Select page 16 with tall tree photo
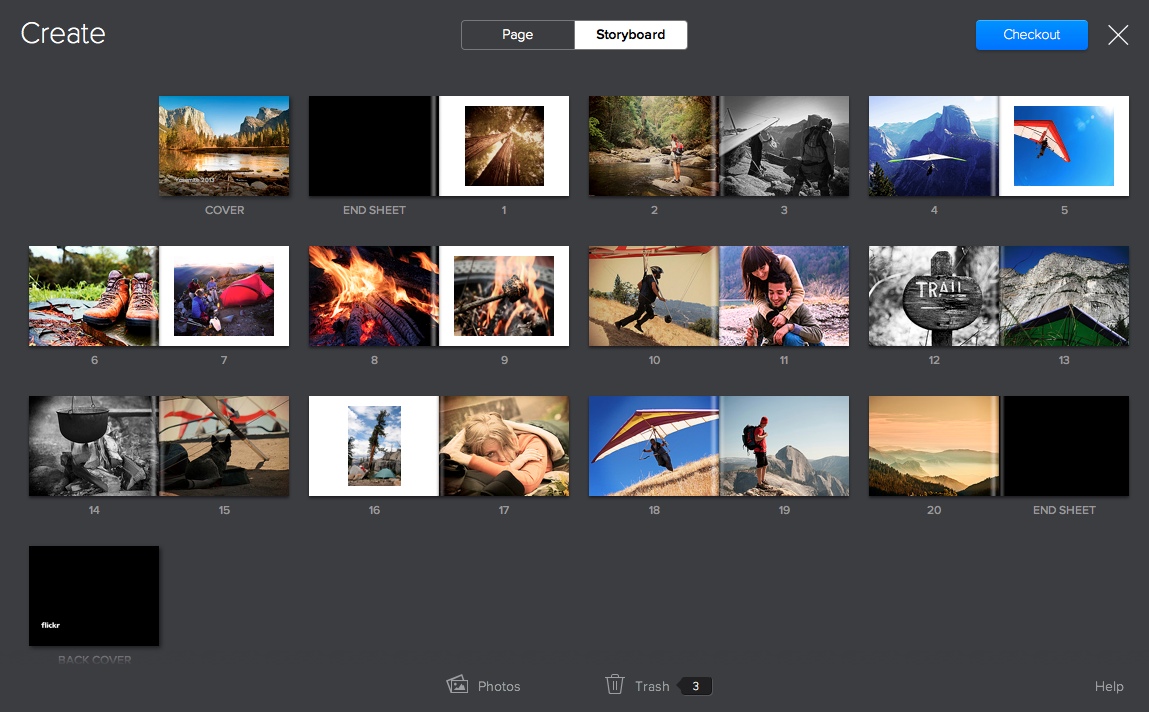The width and height of the screenshot is (1149, 712). (x=374, y=446)
